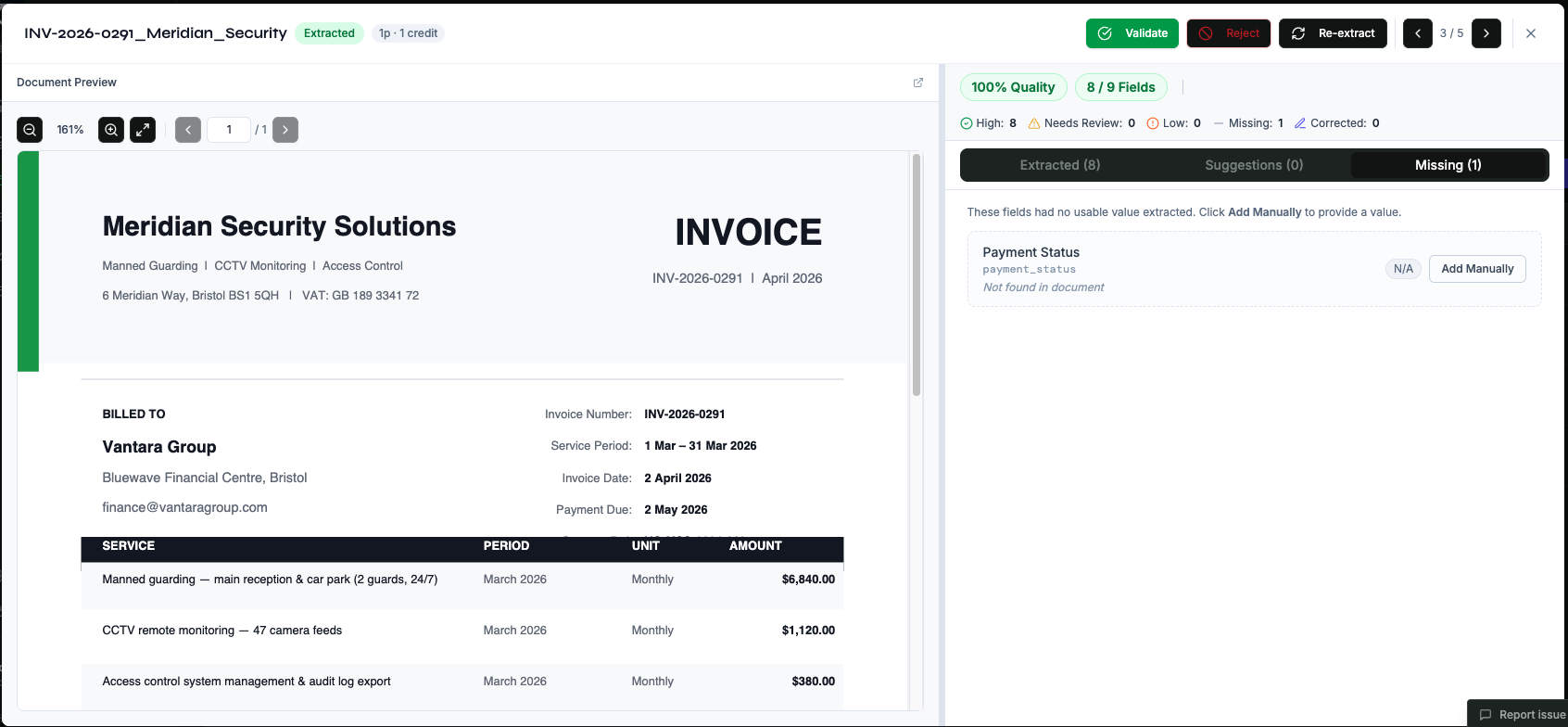Click the 161% zoom level text

point(70,130)
